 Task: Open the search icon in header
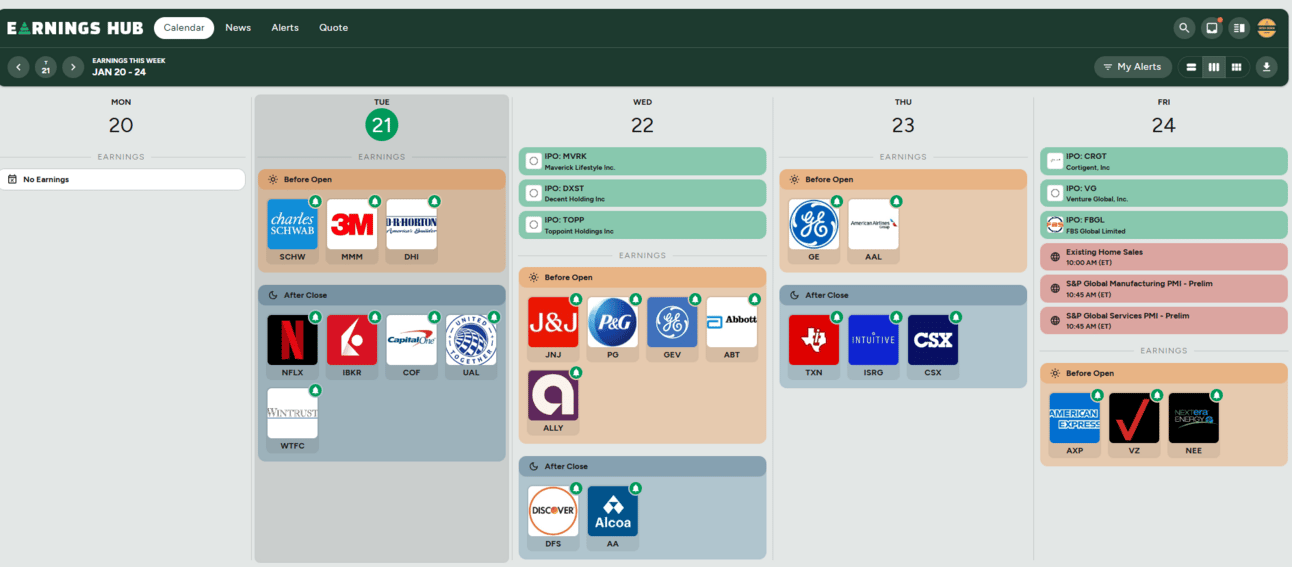tap(1185, 28)
